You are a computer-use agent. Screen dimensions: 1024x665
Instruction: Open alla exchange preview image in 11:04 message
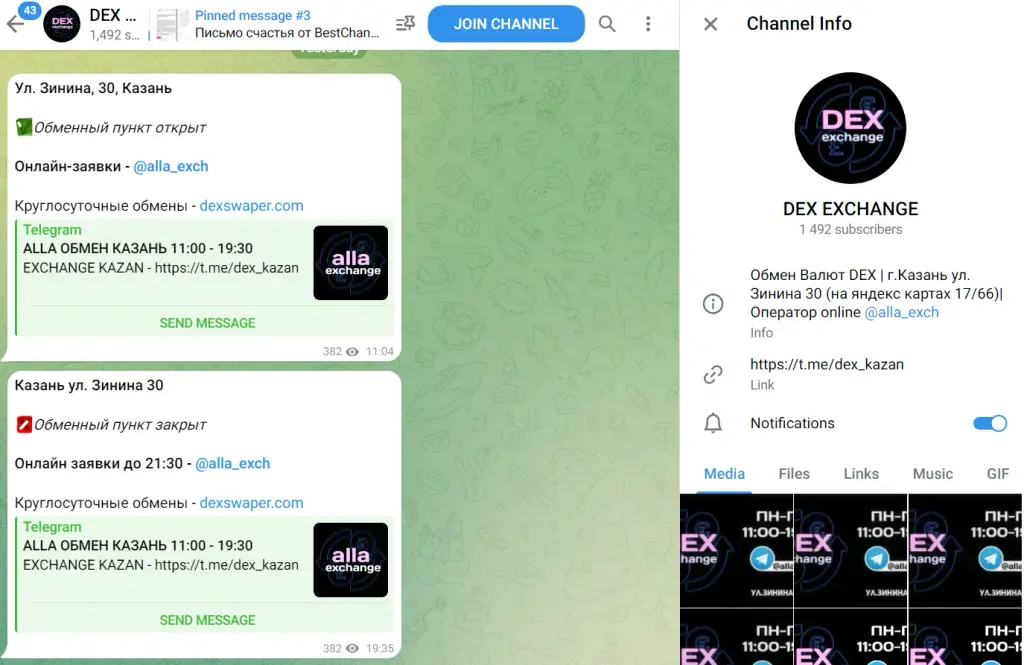coord(351,263)
